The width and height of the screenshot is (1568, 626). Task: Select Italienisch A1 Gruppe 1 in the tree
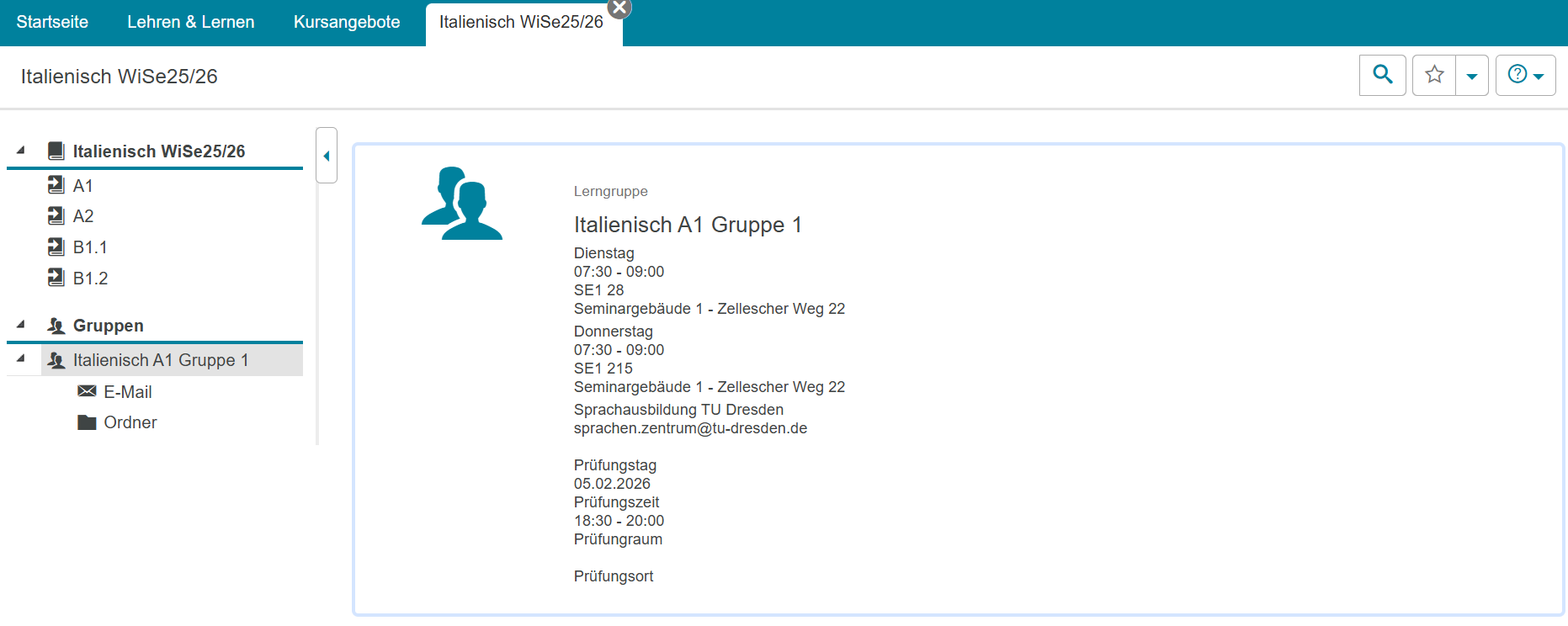click(x=161, y=360)
